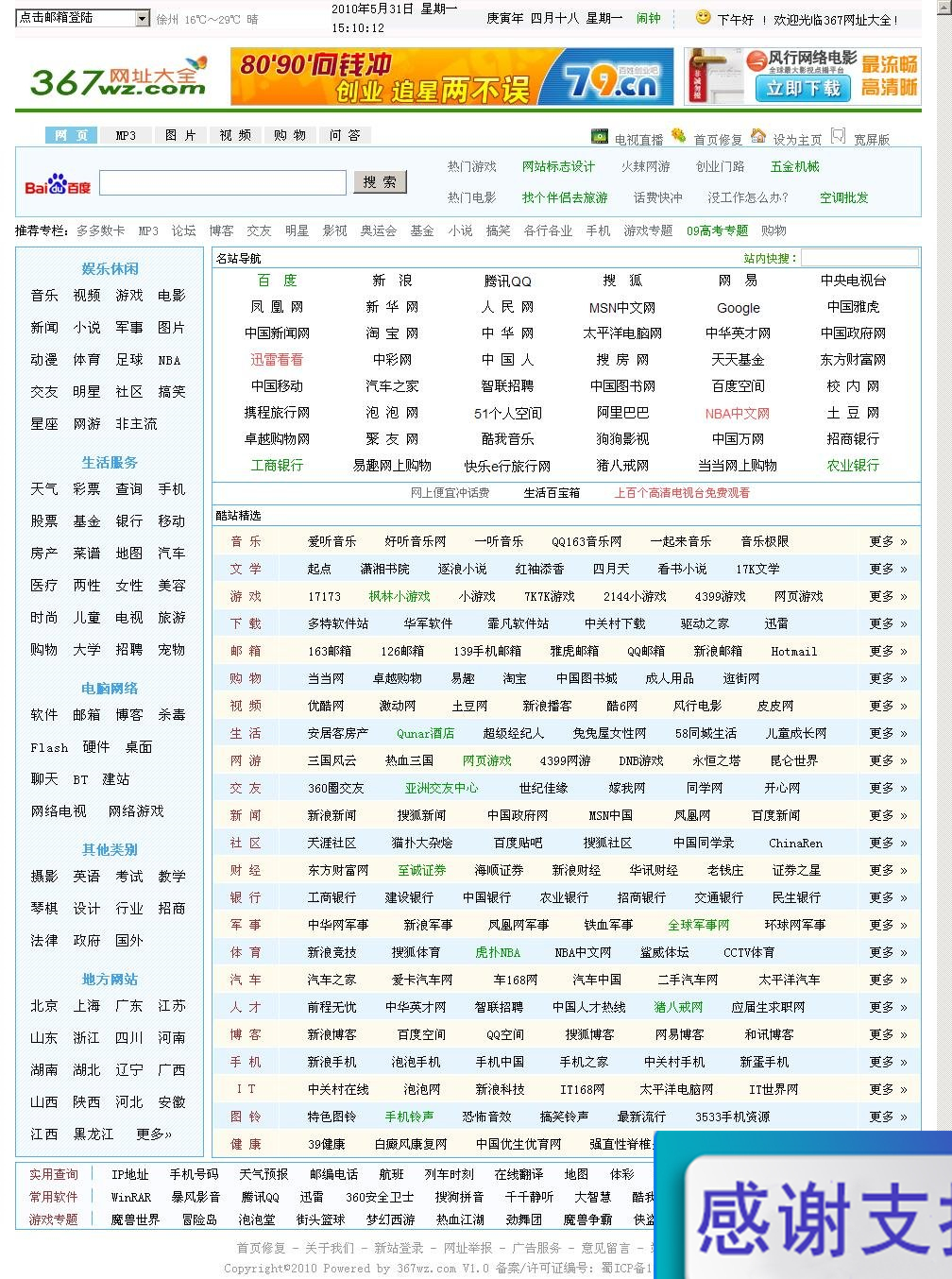This screenshot has height=1279, width=952.
Task: Open the 找个伴侣去旅游 link
Action: (565, 197)
